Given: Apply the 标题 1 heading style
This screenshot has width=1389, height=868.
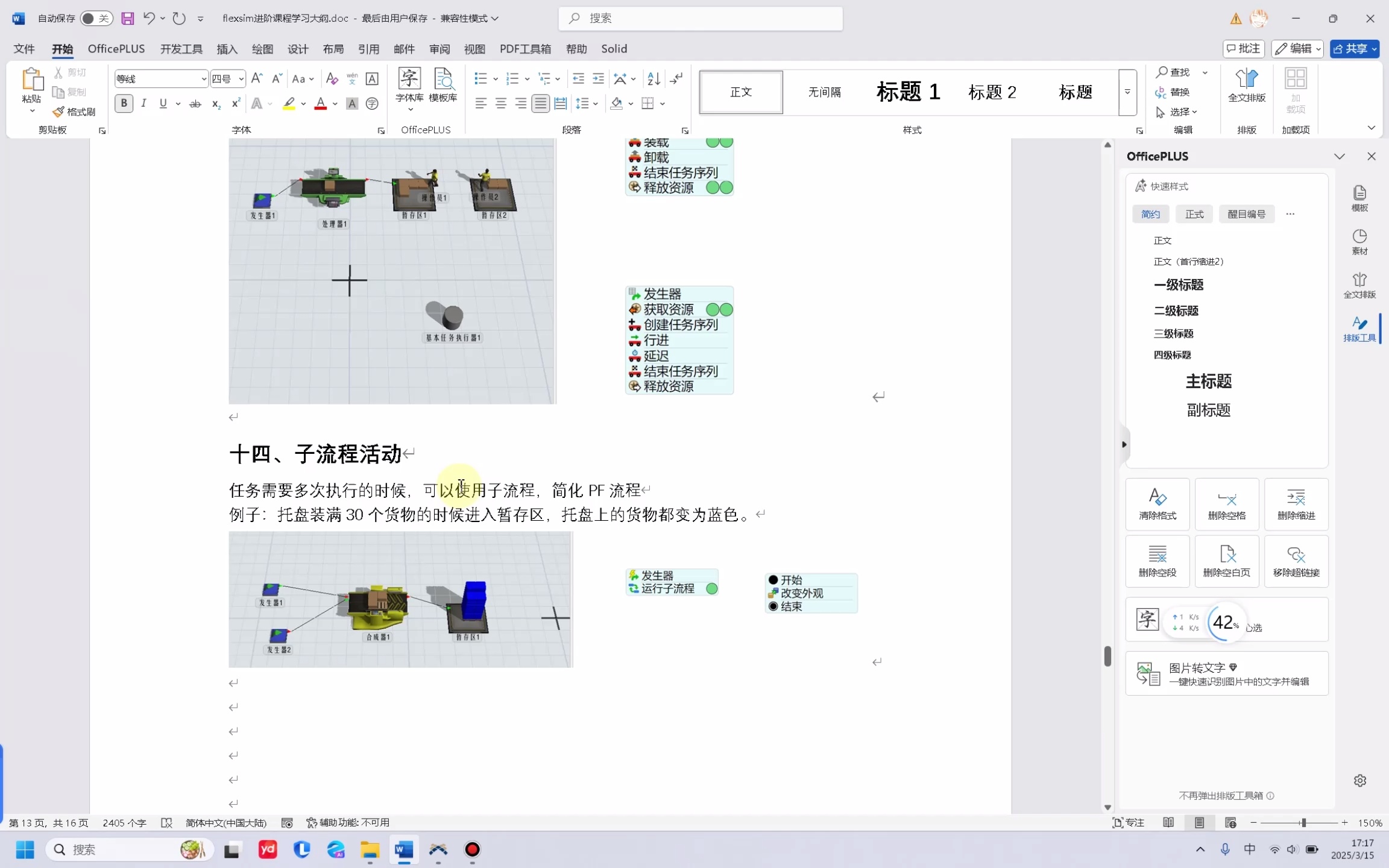Looking at the screenshot, I should [907, 92].
